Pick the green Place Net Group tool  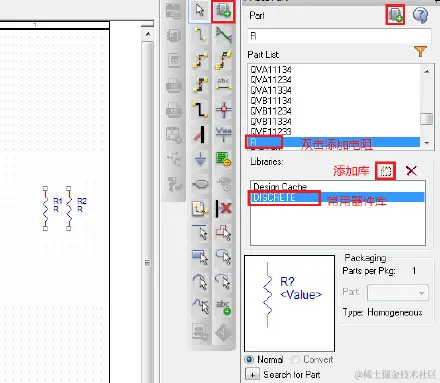(x=223, y=35)
